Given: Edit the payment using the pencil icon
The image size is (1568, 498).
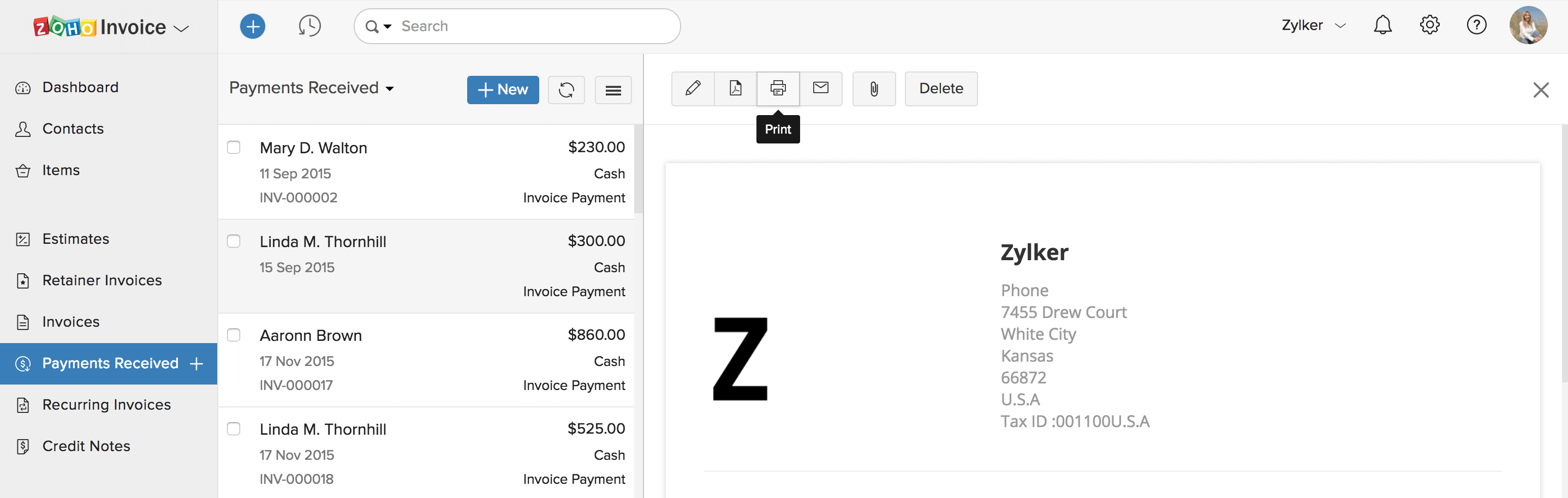Looking at the screenshot, I should [x=693, y=89].
